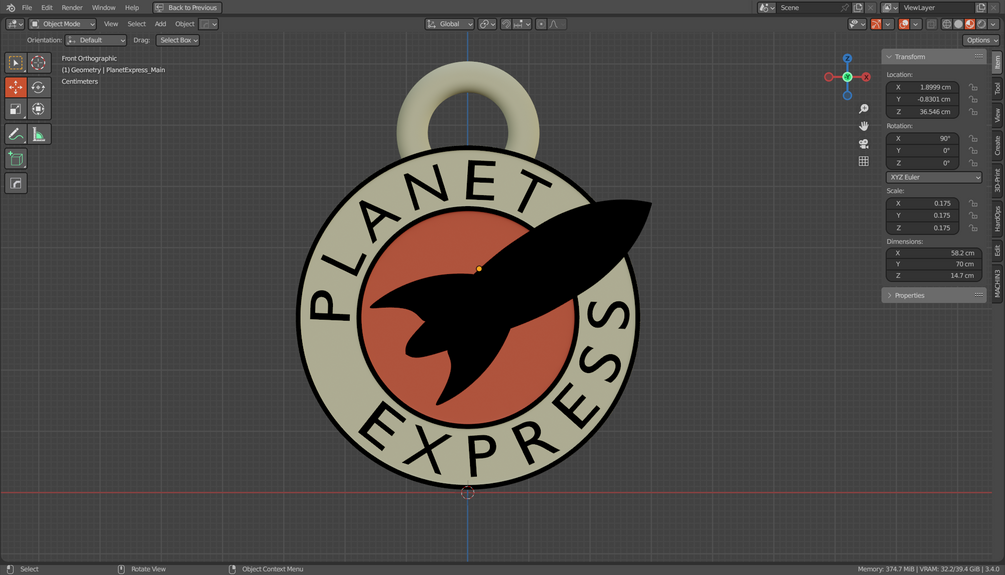Image resolution: width=1005 pixels, height=575 pixels.
Task: Click the red X axis gizmo handle
Action: (866, 77)
